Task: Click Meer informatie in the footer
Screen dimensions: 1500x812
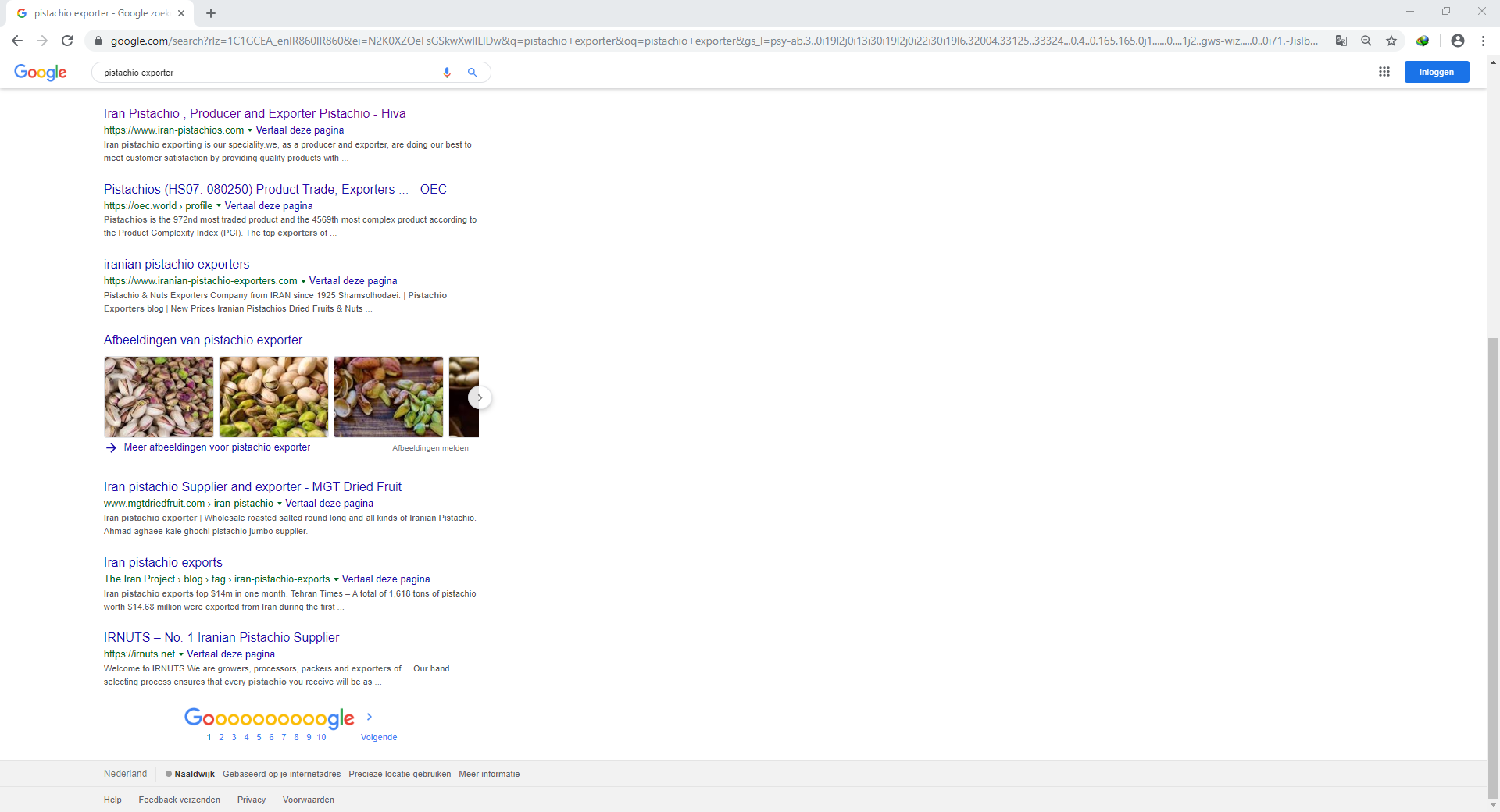Action: click(x=489, y=775)
